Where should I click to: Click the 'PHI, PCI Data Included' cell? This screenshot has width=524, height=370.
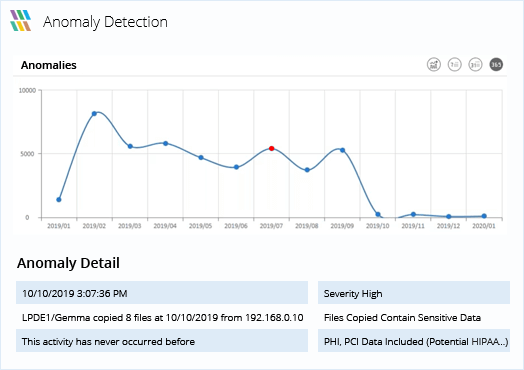[414, 341]
